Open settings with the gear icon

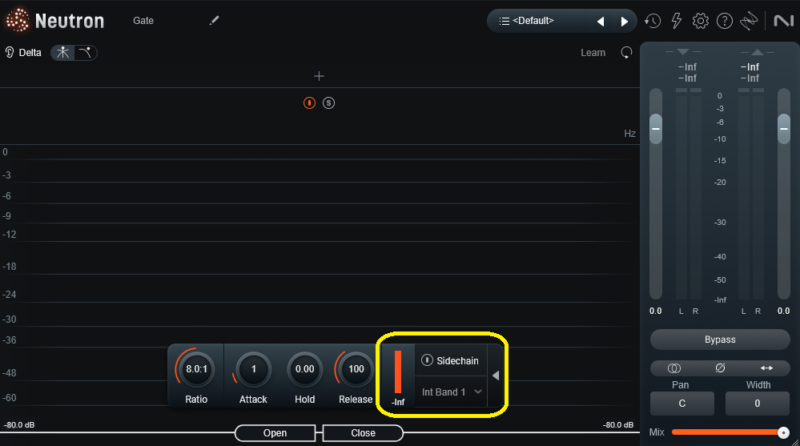pos(701,21)
